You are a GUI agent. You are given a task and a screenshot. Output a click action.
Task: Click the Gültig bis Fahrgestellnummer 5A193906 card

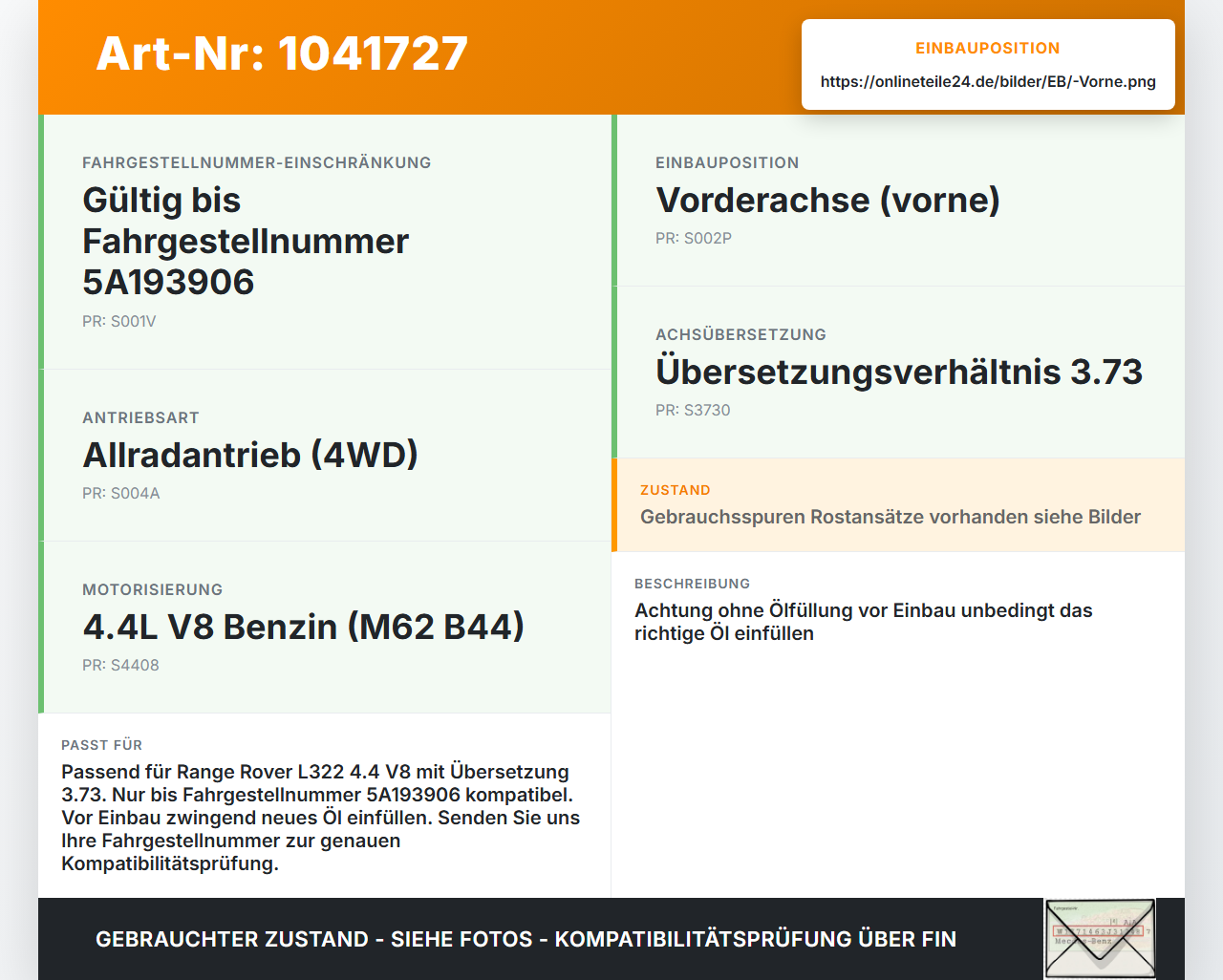coord(325,242)
